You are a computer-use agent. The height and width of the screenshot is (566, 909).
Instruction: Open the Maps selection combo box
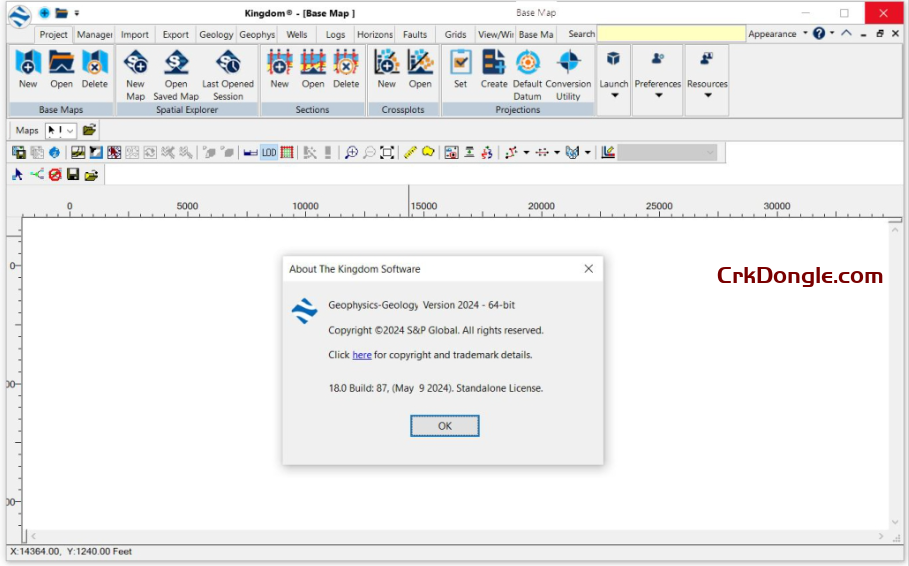(61, 130)
